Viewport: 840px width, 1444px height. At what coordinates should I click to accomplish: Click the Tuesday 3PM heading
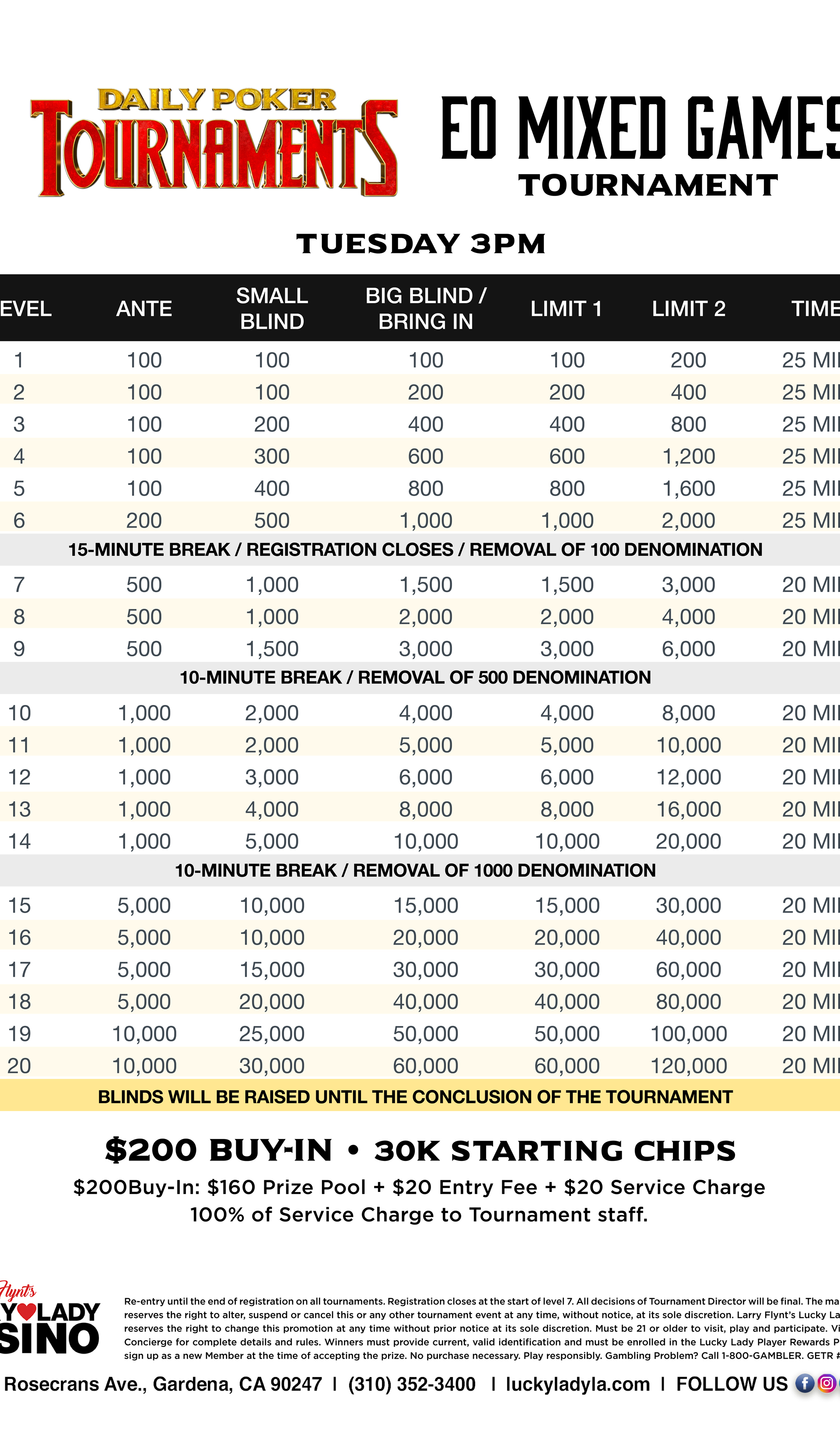420,244
